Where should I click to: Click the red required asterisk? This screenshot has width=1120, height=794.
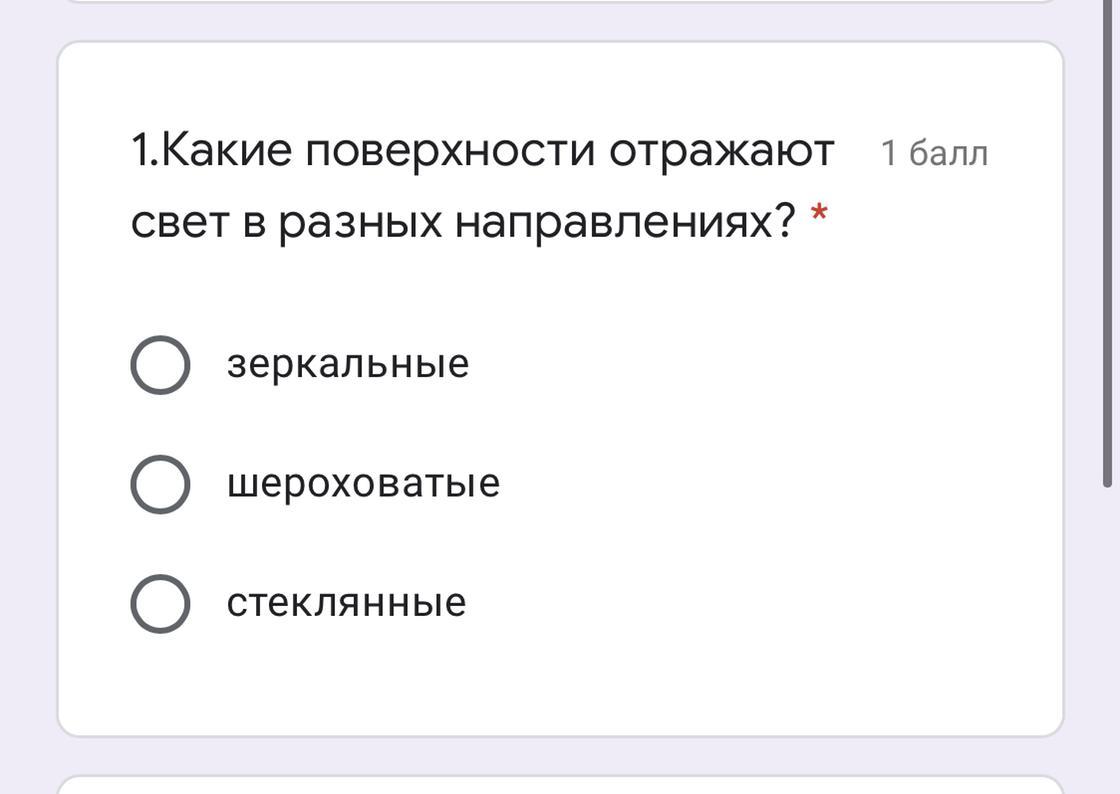tap(819, 213)
